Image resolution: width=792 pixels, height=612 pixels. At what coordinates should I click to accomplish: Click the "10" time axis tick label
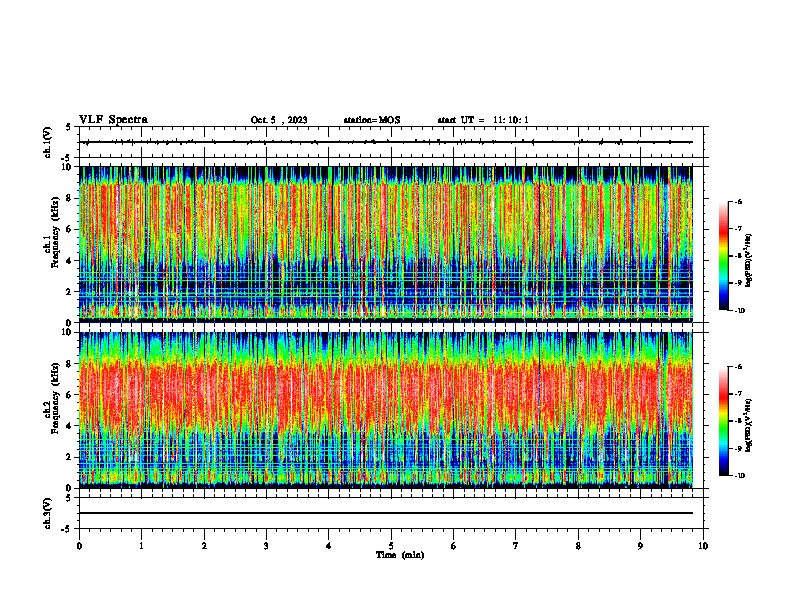pos(703,546)
